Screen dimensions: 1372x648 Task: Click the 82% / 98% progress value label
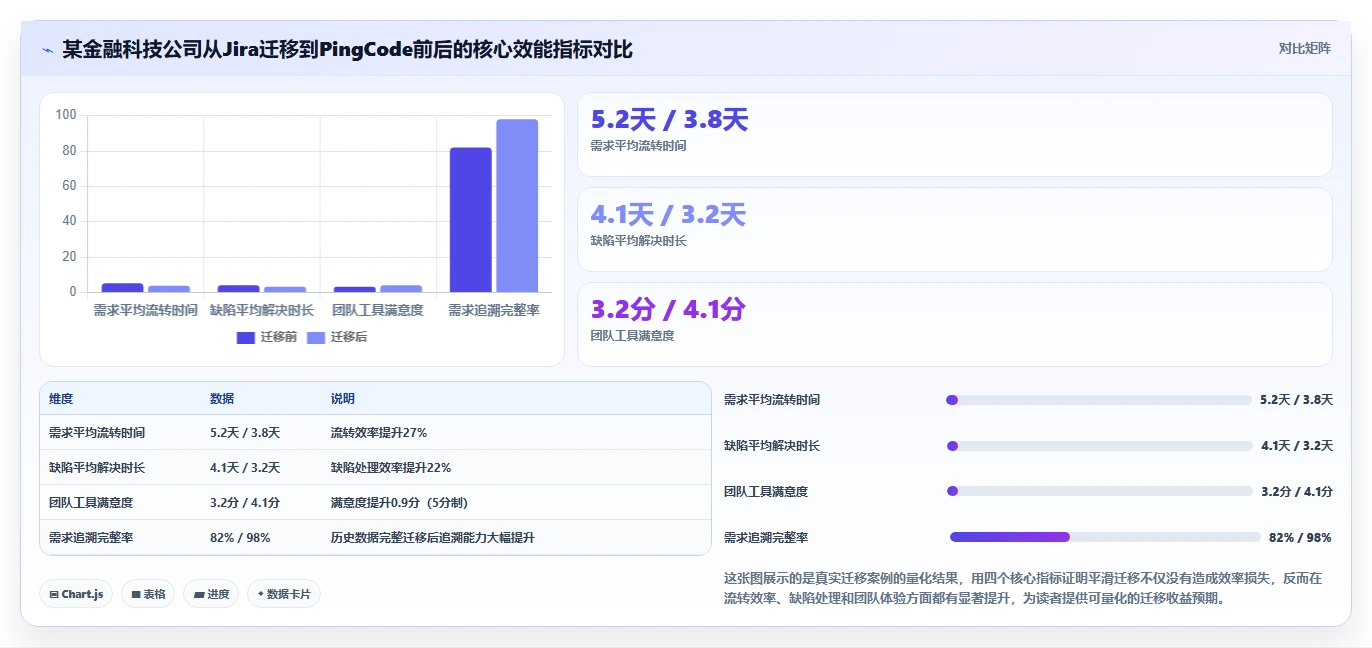pyautogui.click(x=1300, y=537)
